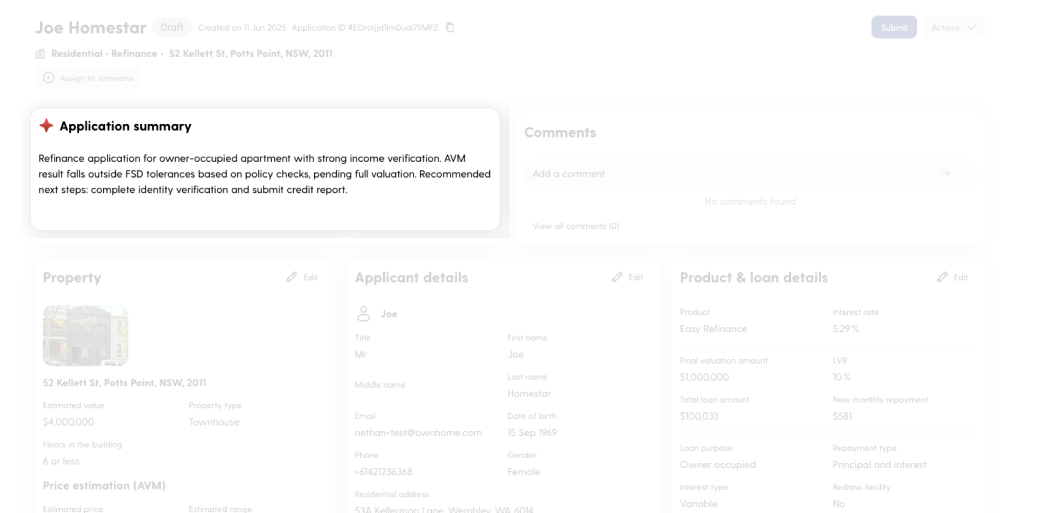1038x513 pixels.
Task: Click the Draft status badge
Action: 172,28
